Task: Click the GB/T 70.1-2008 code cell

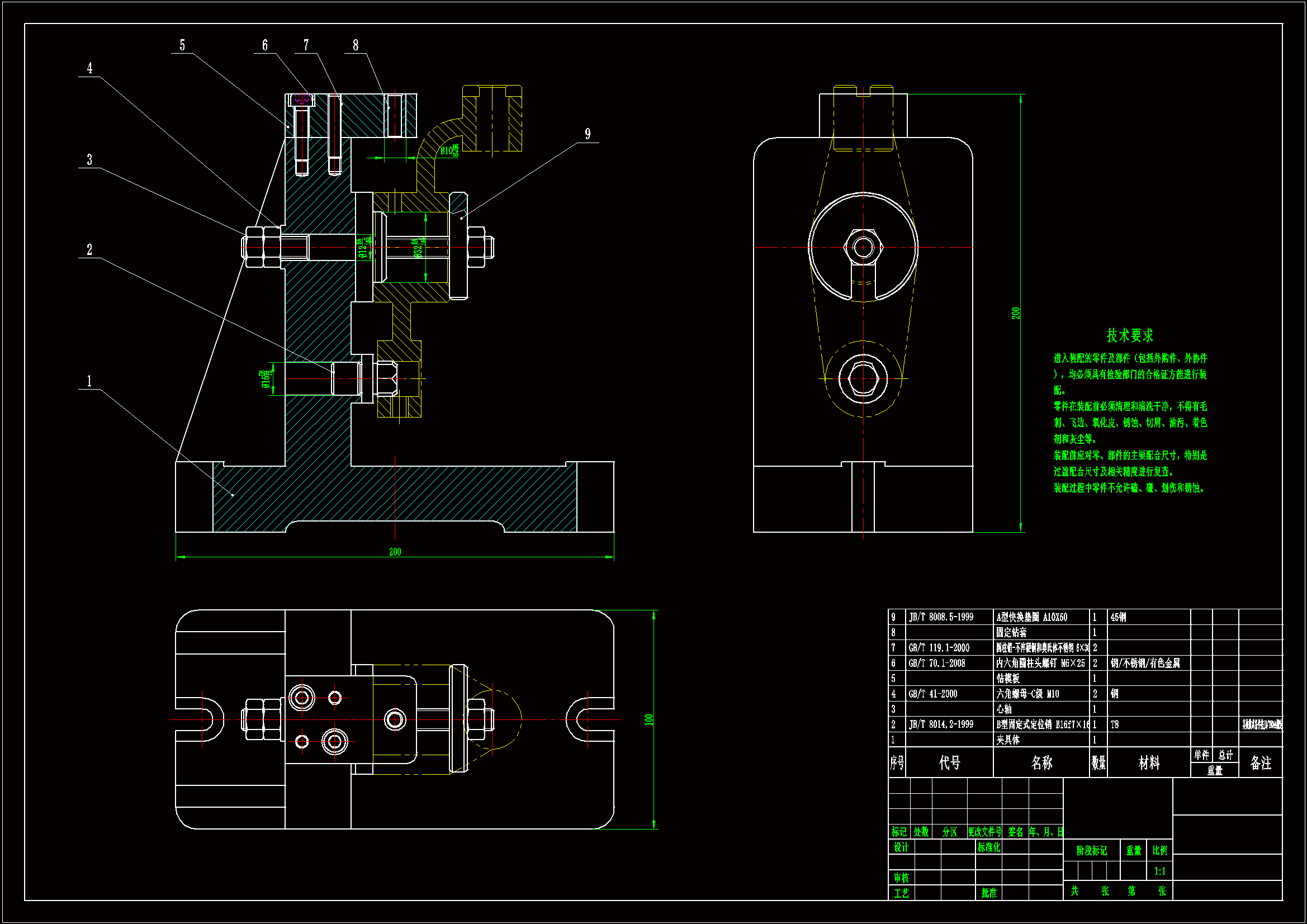Action: pyautogui.click(x=936, y=664)
